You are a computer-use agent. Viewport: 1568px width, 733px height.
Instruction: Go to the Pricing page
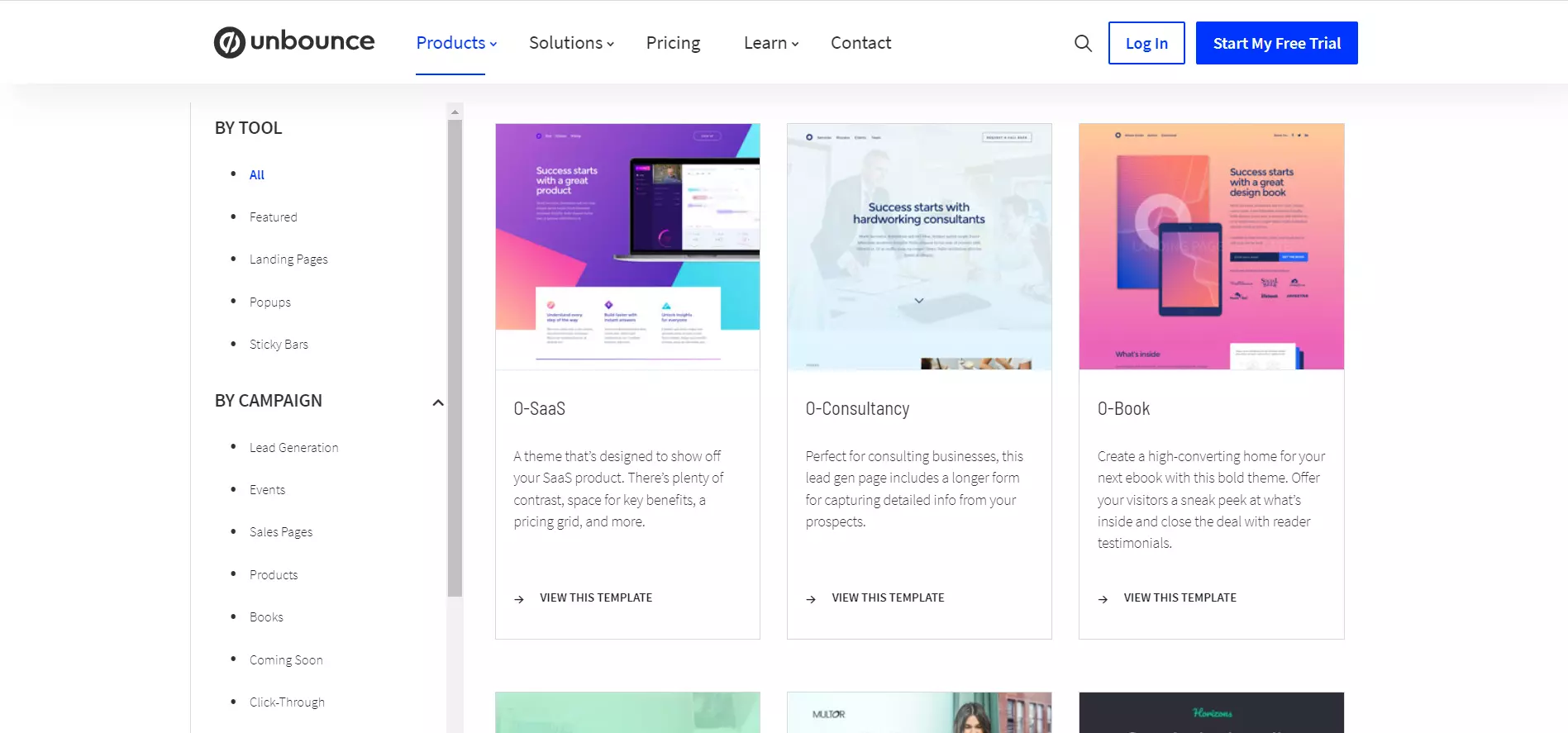pos(673,43)
